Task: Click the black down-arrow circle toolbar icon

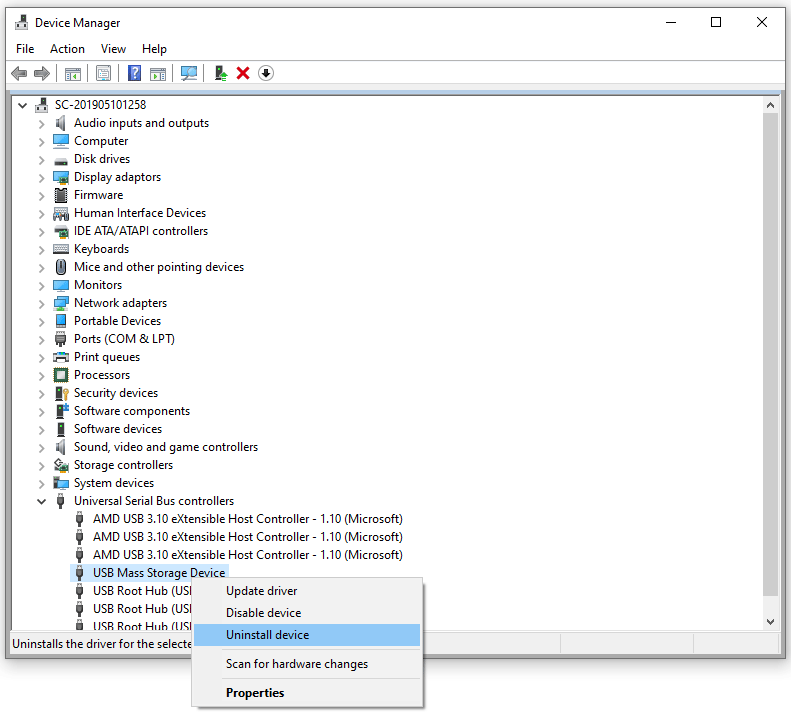Action: 266,73
